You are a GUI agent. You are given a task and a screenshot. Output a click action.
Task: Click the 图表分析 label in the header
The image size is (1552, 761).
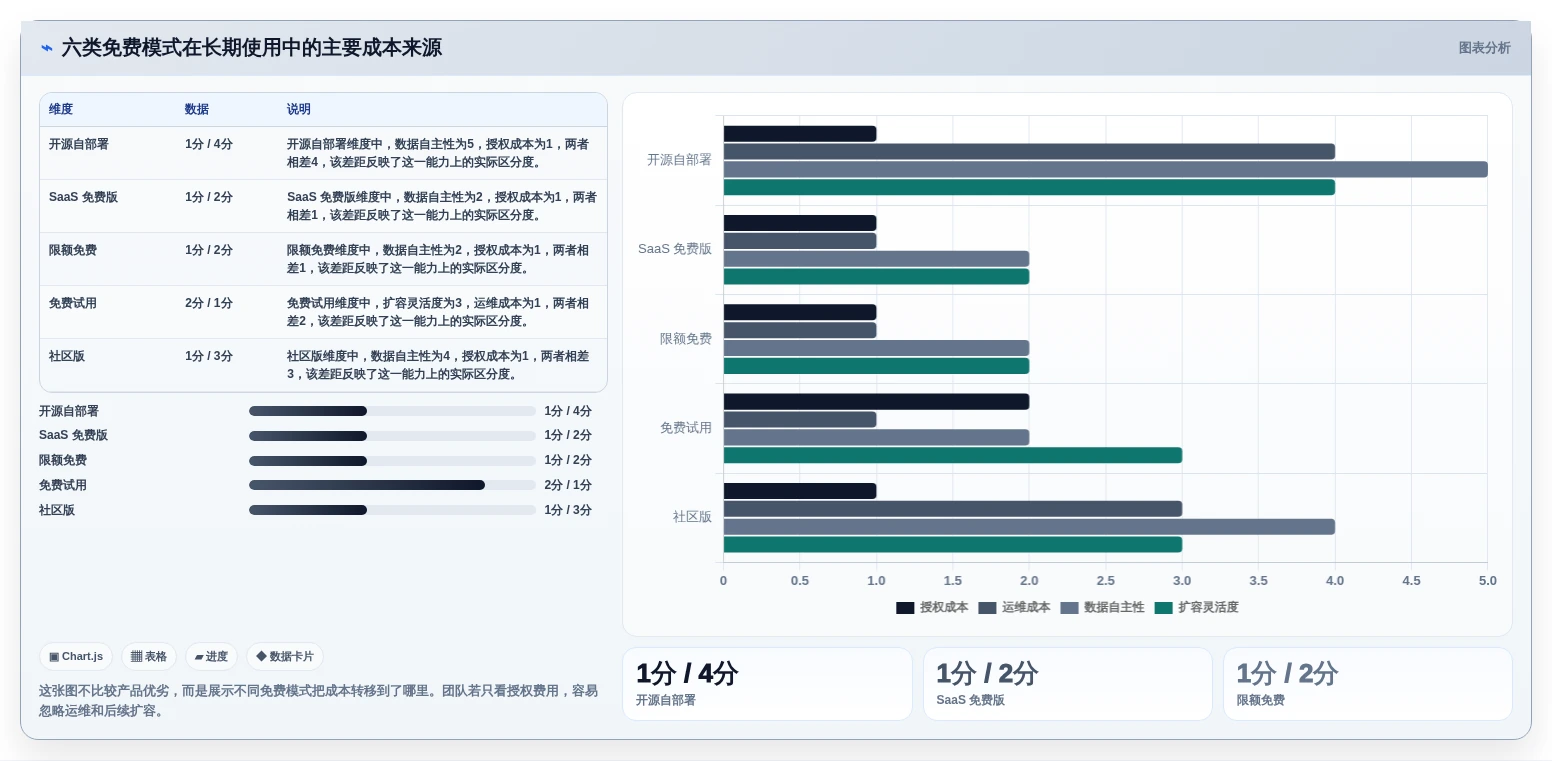1484,48
